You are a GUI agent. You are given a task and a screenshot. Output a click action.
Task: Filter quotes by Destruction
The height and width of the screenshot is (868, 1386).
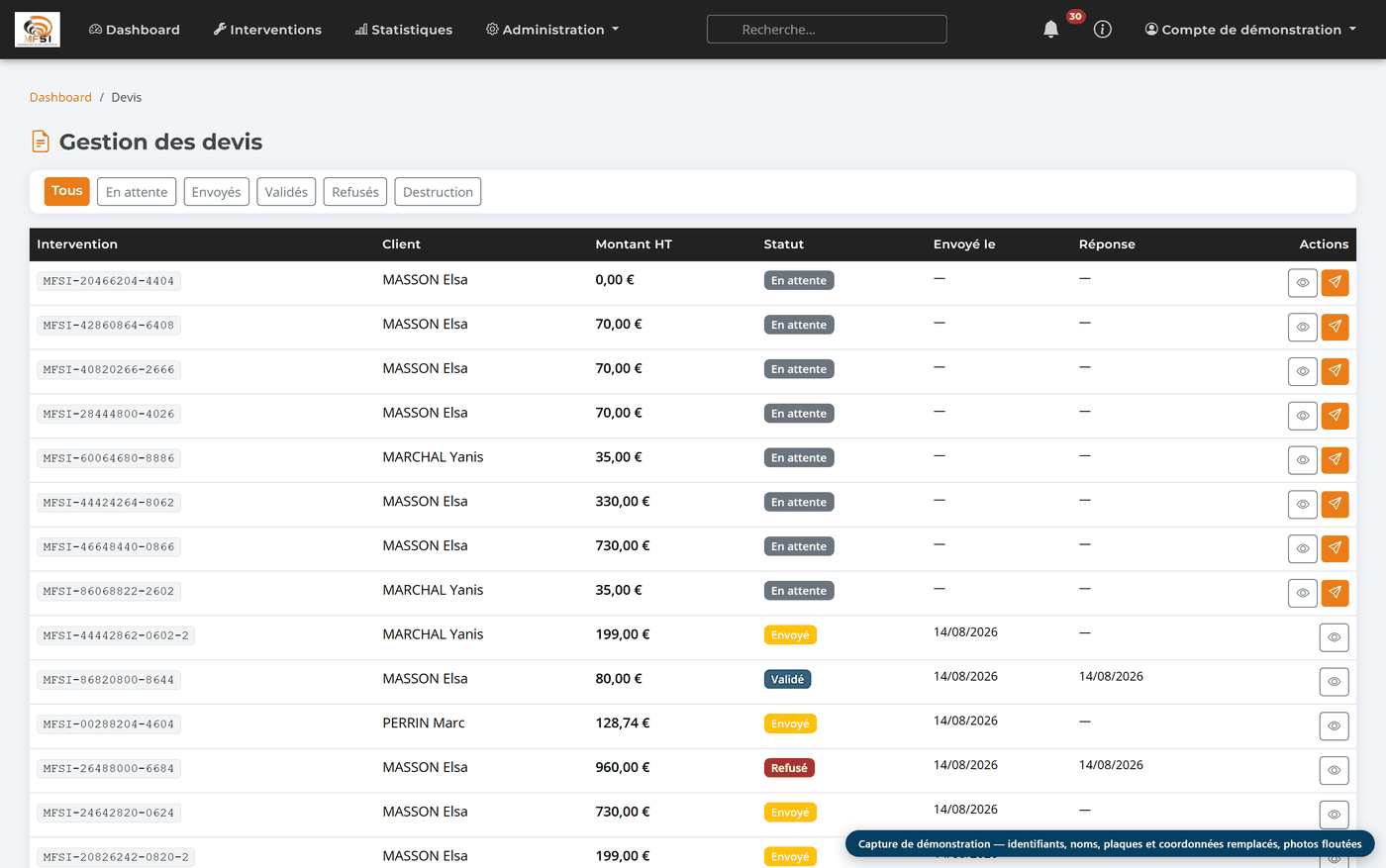pyautogui.click(x=438, y=192)
